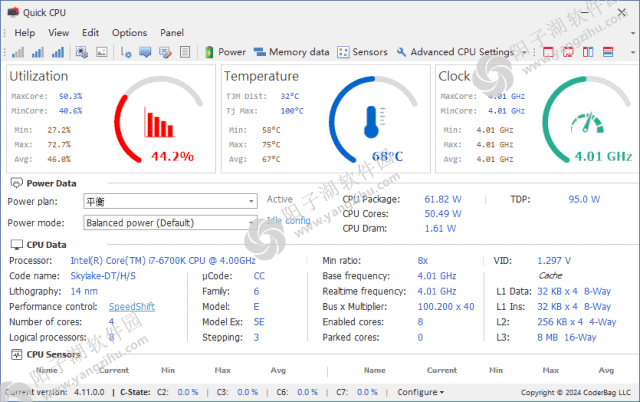This screenshot has width=640, height=402.
Task: Click the Active power plan status label
Action: tap(280, 199)
